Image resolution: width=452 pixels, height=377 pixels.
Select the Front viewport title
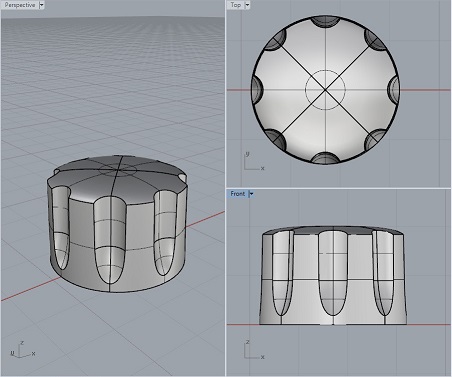click(x=238, y=194)
